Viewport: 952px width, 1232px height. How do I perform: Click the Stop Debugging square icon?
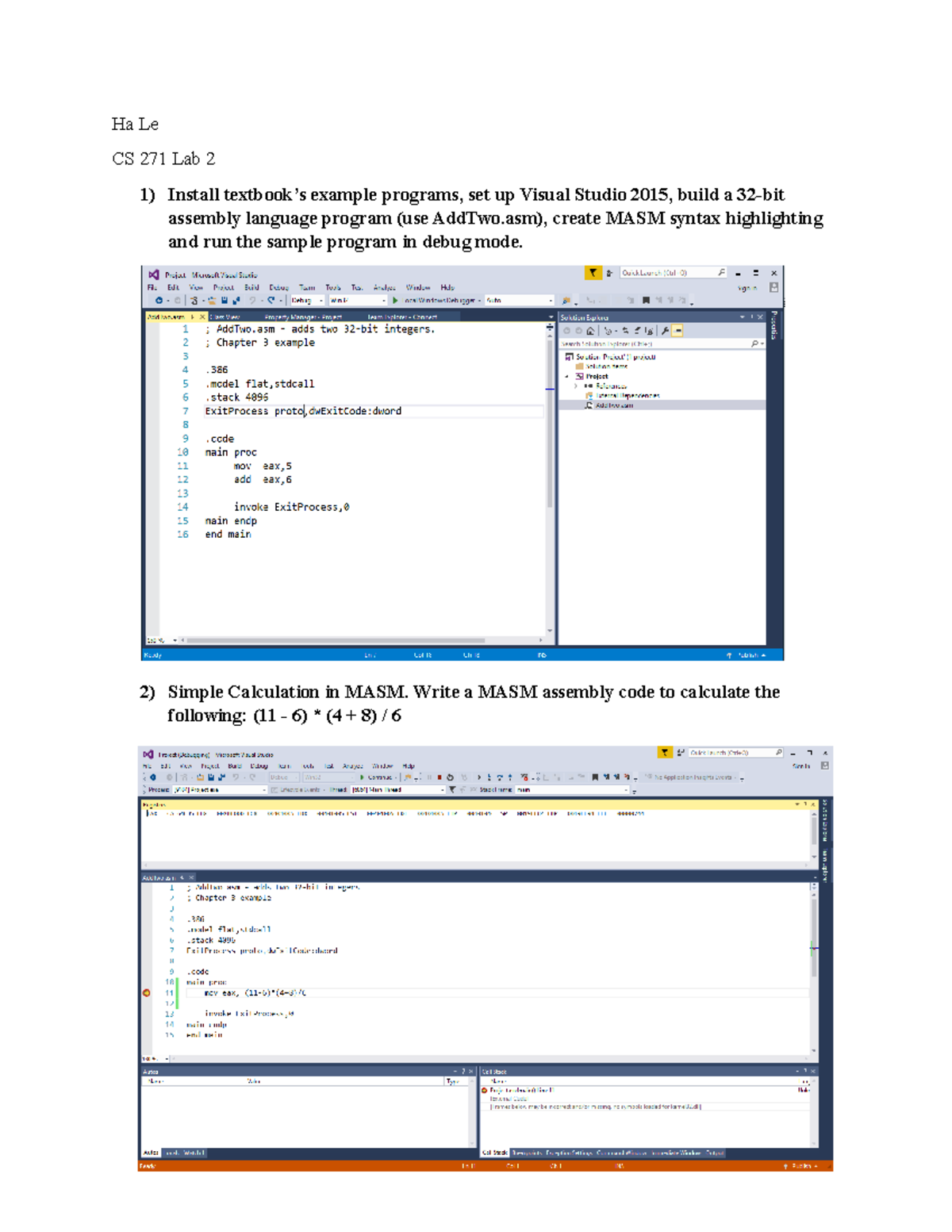point(441,777)
